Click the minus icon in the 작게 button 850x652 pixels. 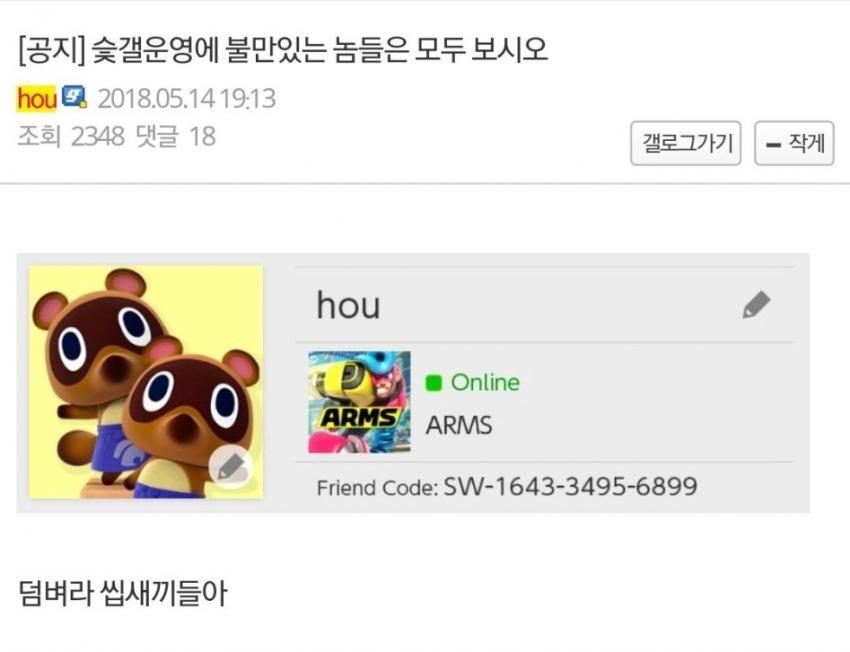pos(774,145)
